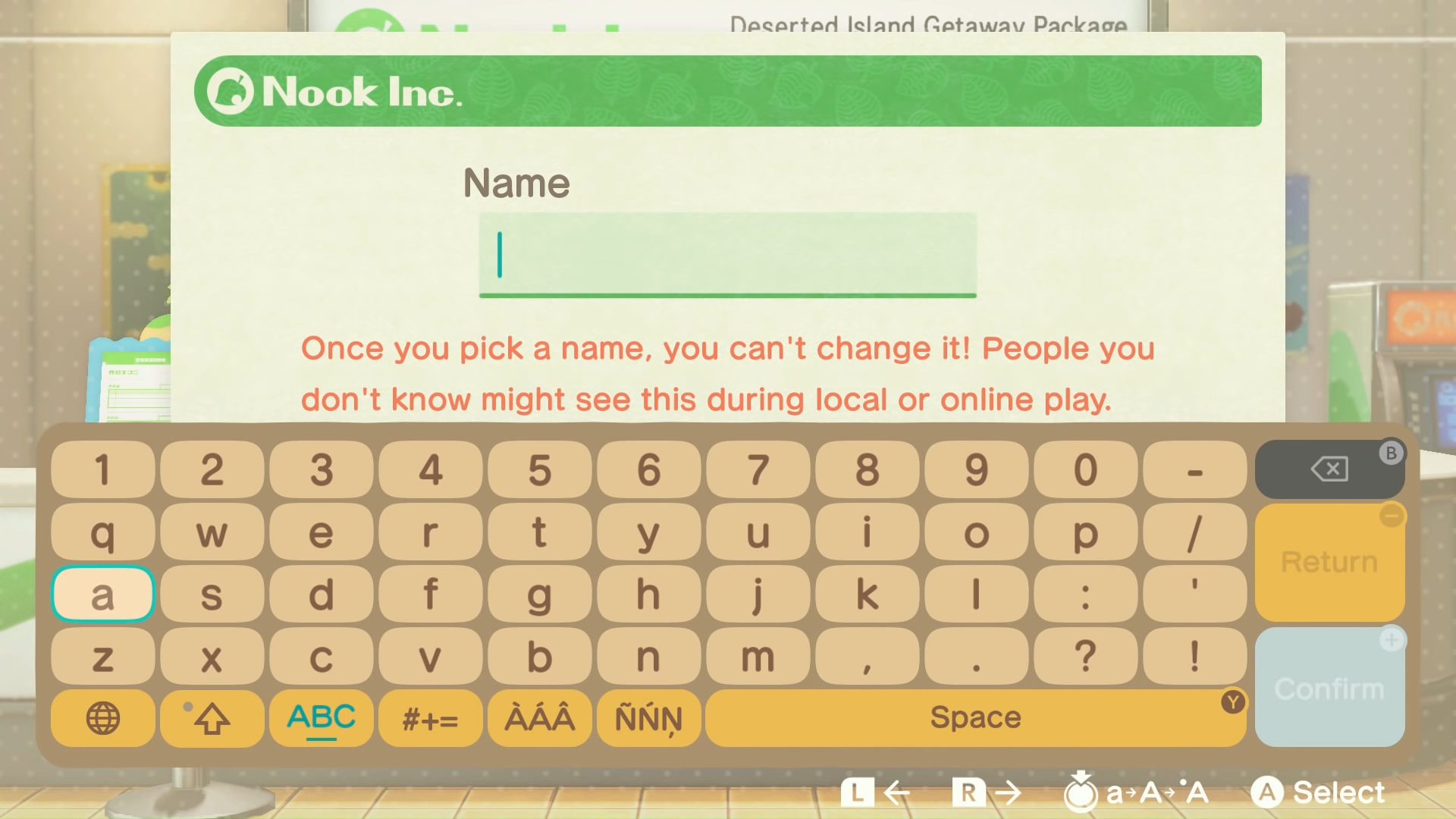The width and height of the screenshot is (1456, 819).
Task: Select the symbols #+=  keyboard icon
Action: (429, 718)
